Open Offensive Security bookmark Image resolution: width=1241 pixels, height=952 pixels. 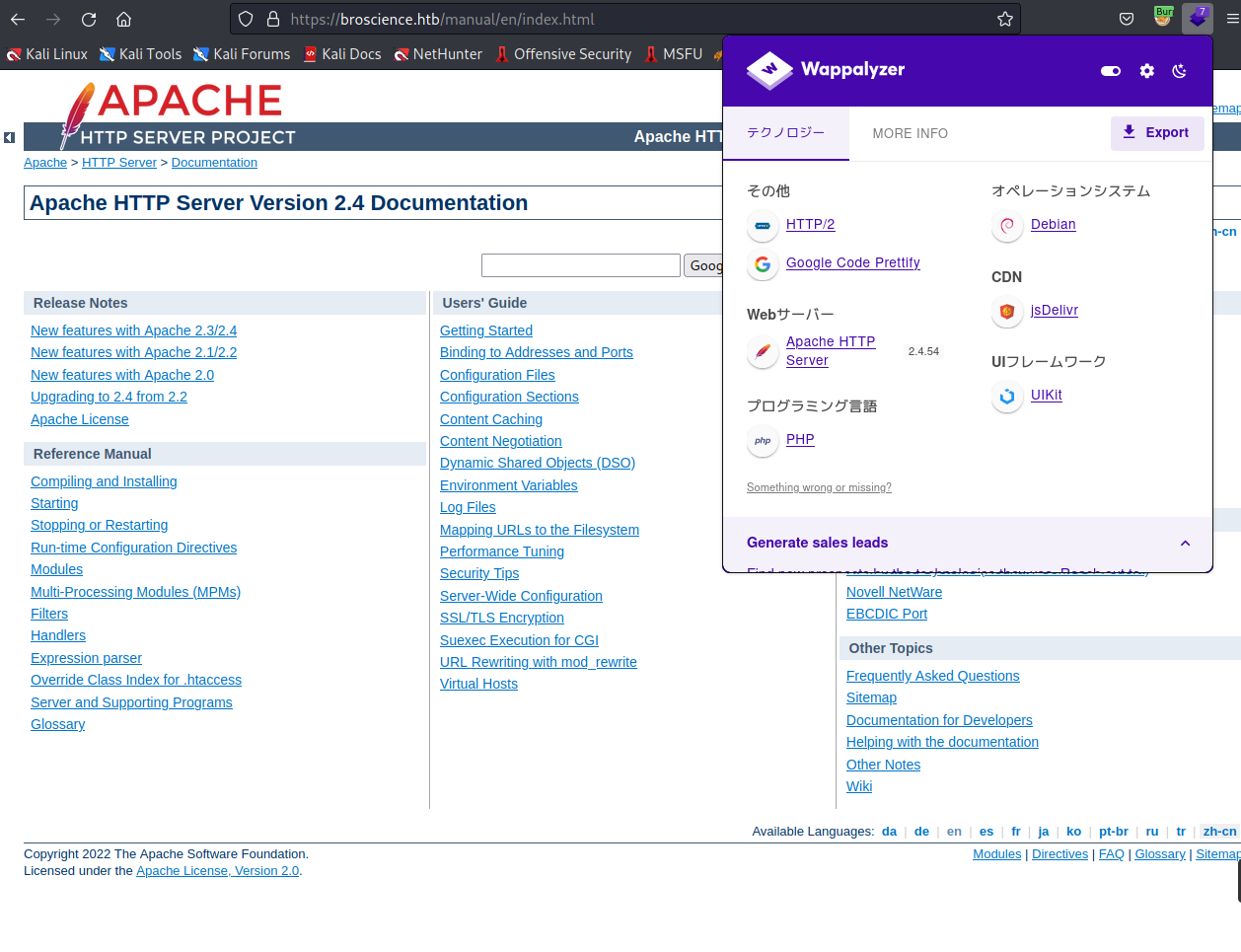(563, 54)
